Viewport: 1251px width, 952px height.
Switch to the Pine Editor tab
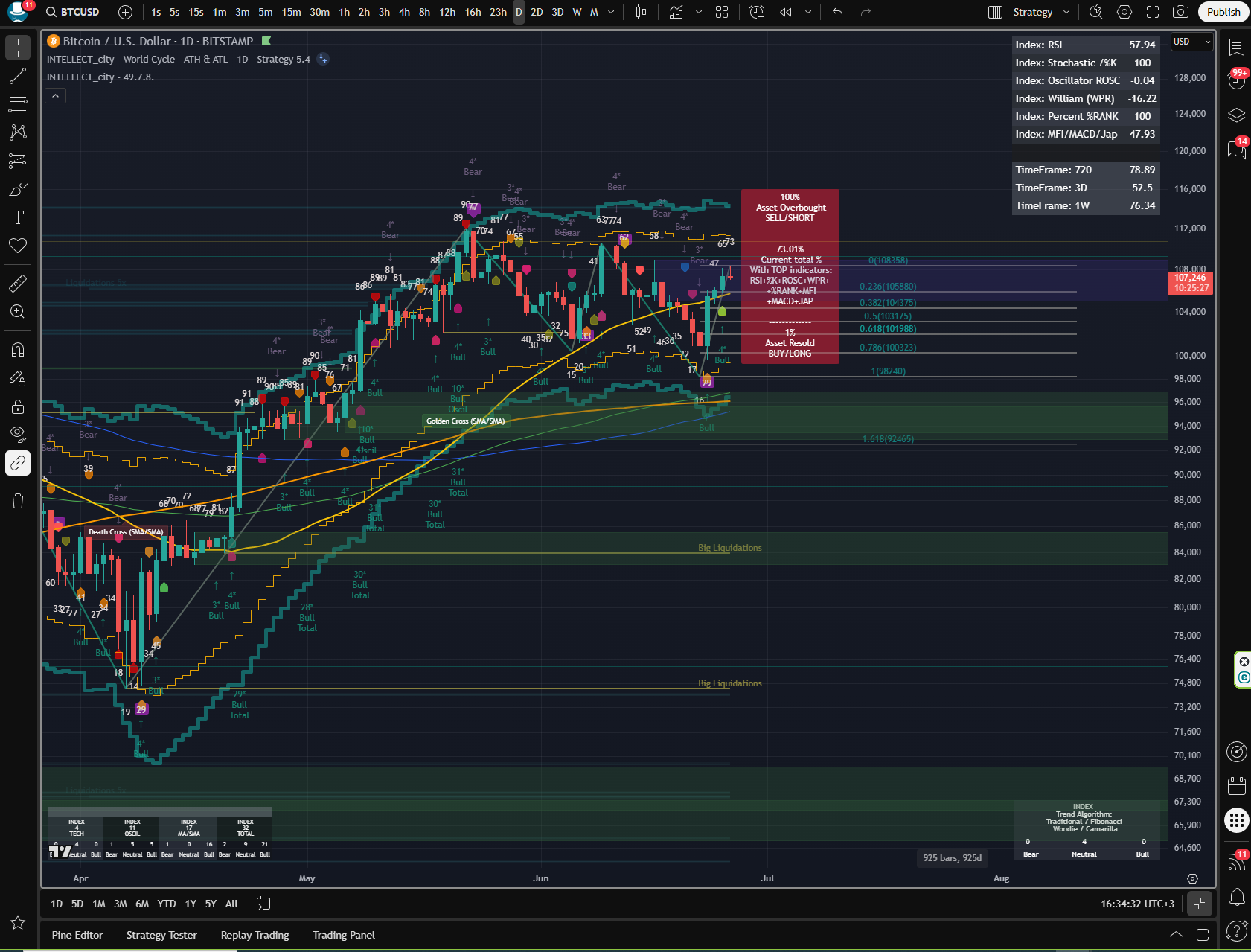click(x=77, y=935)
